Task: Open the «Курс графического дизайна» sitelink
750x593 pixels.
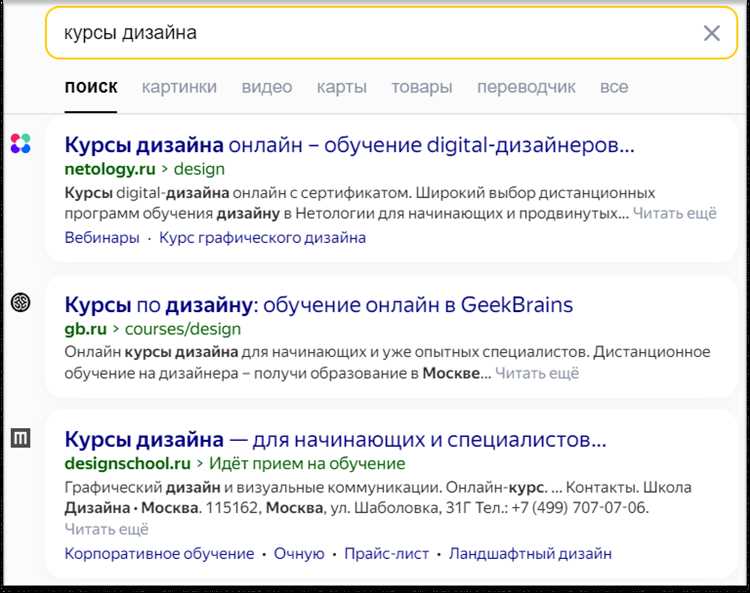Action: pos(263,238)
